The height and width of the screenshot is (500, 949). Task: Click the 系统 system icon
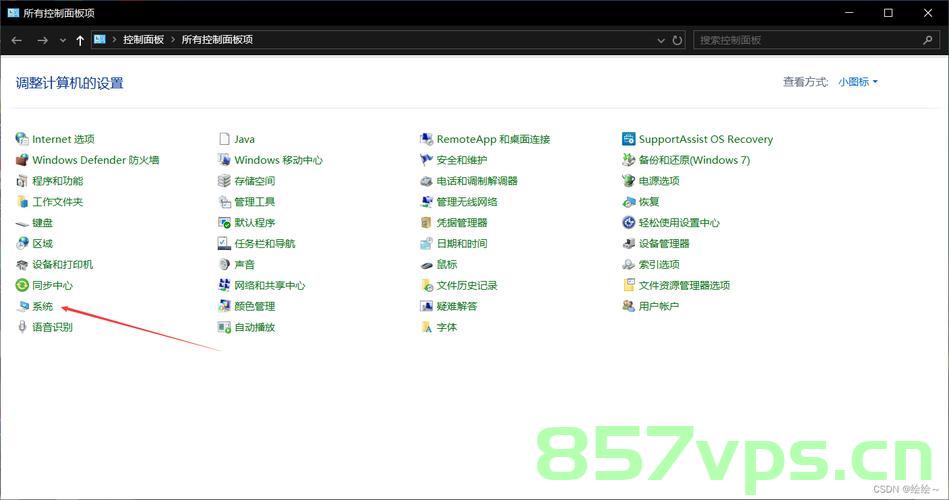pyautogui.click(x=22, y=306)
